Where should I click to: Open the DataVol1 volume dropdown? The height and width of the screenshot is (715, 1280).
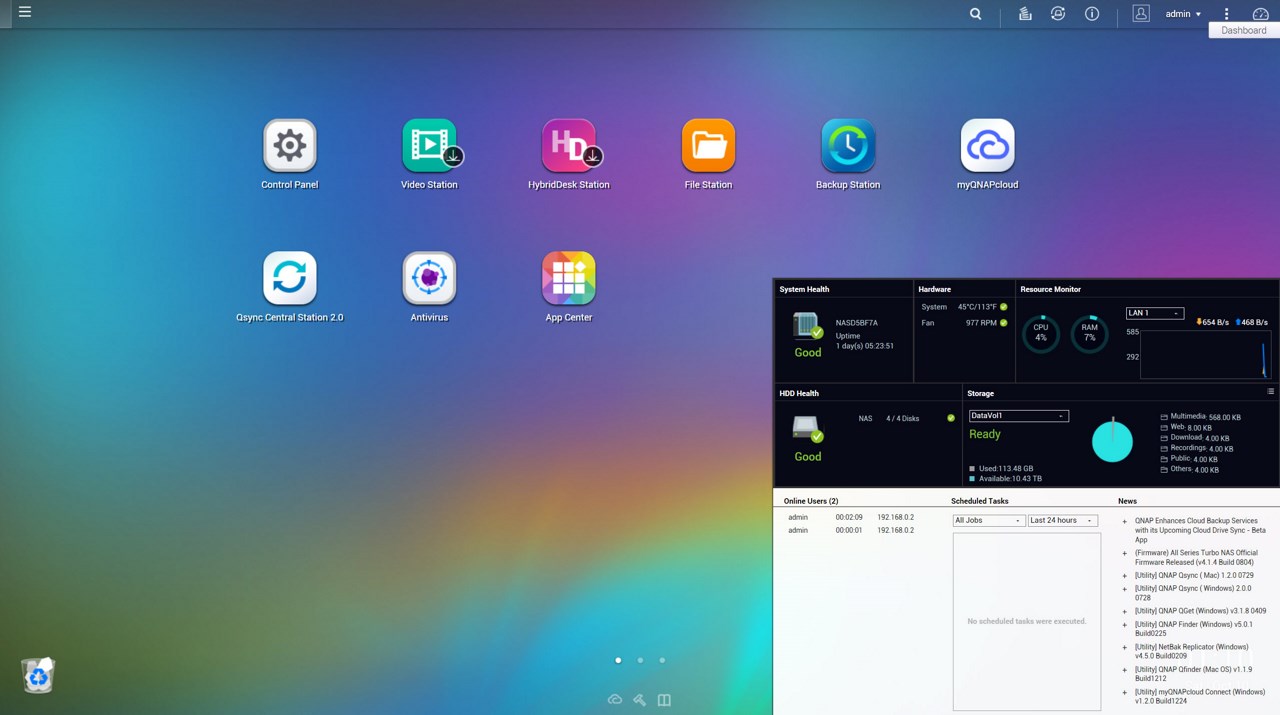click(x=1019, y=416)
